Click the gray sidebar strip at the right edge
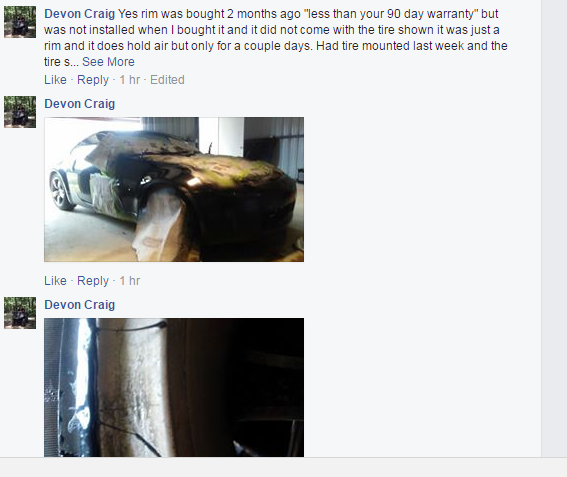The height and width of the screenshot is (477, 567). 554,229
